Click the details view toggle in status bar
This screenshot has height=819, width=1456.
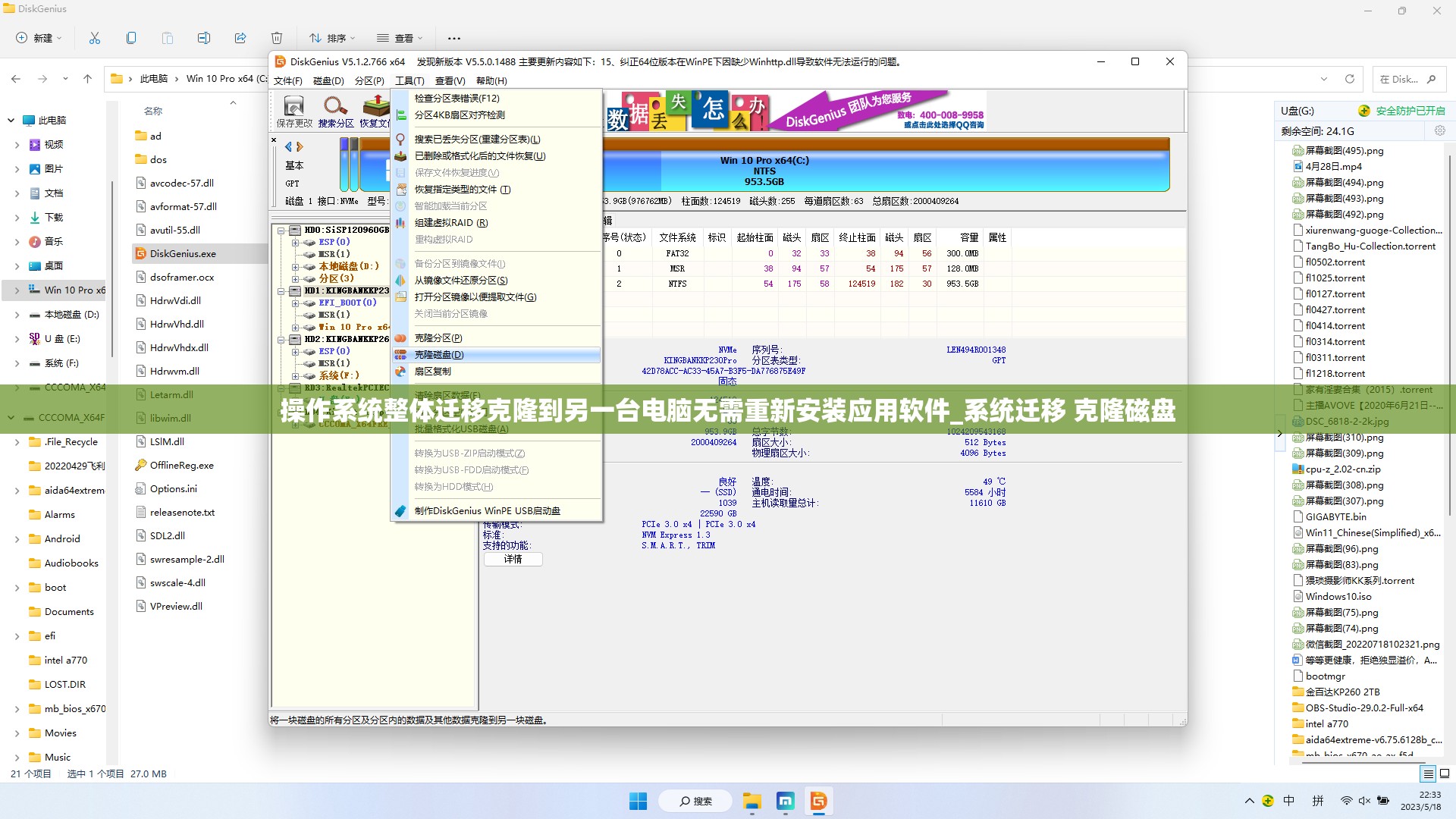(x=1428, y=774)
